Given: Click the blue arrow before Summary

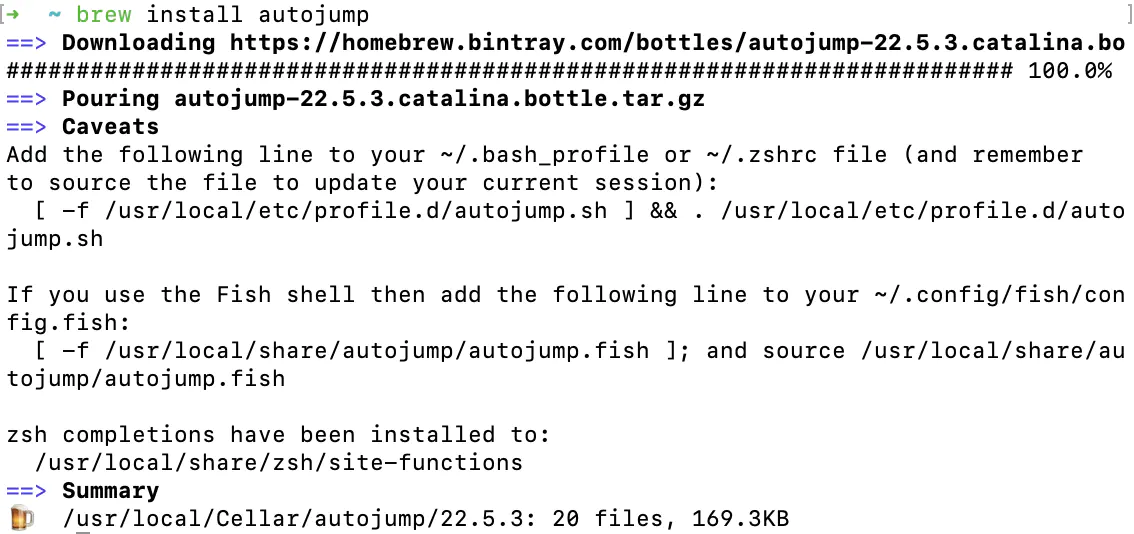Looking at the screenshot, I should tap(26, 491).
